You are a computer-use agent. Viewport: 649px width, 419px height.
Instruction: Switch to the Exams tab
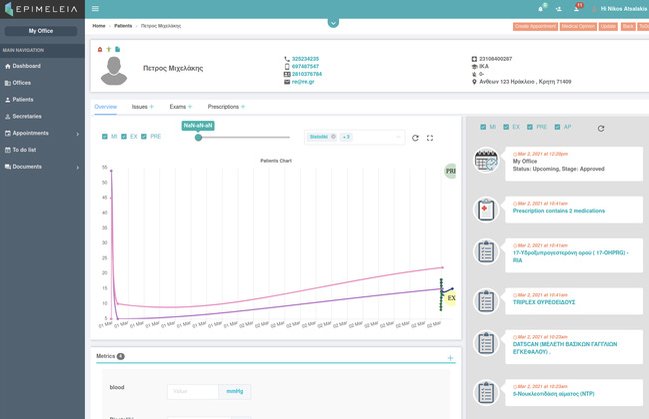click(179, 106)
